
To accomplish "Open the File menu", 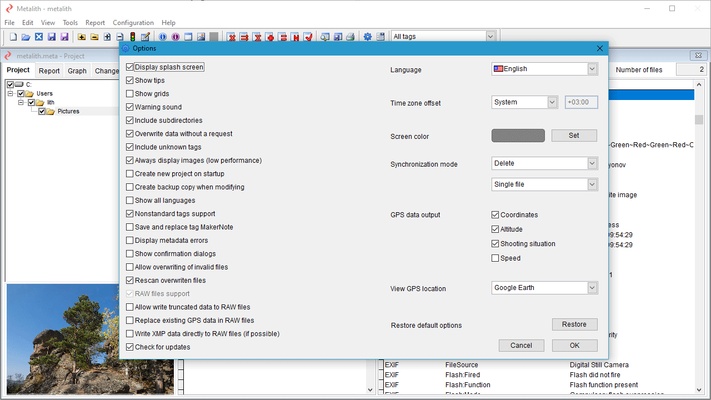I will tap(10, 23).
